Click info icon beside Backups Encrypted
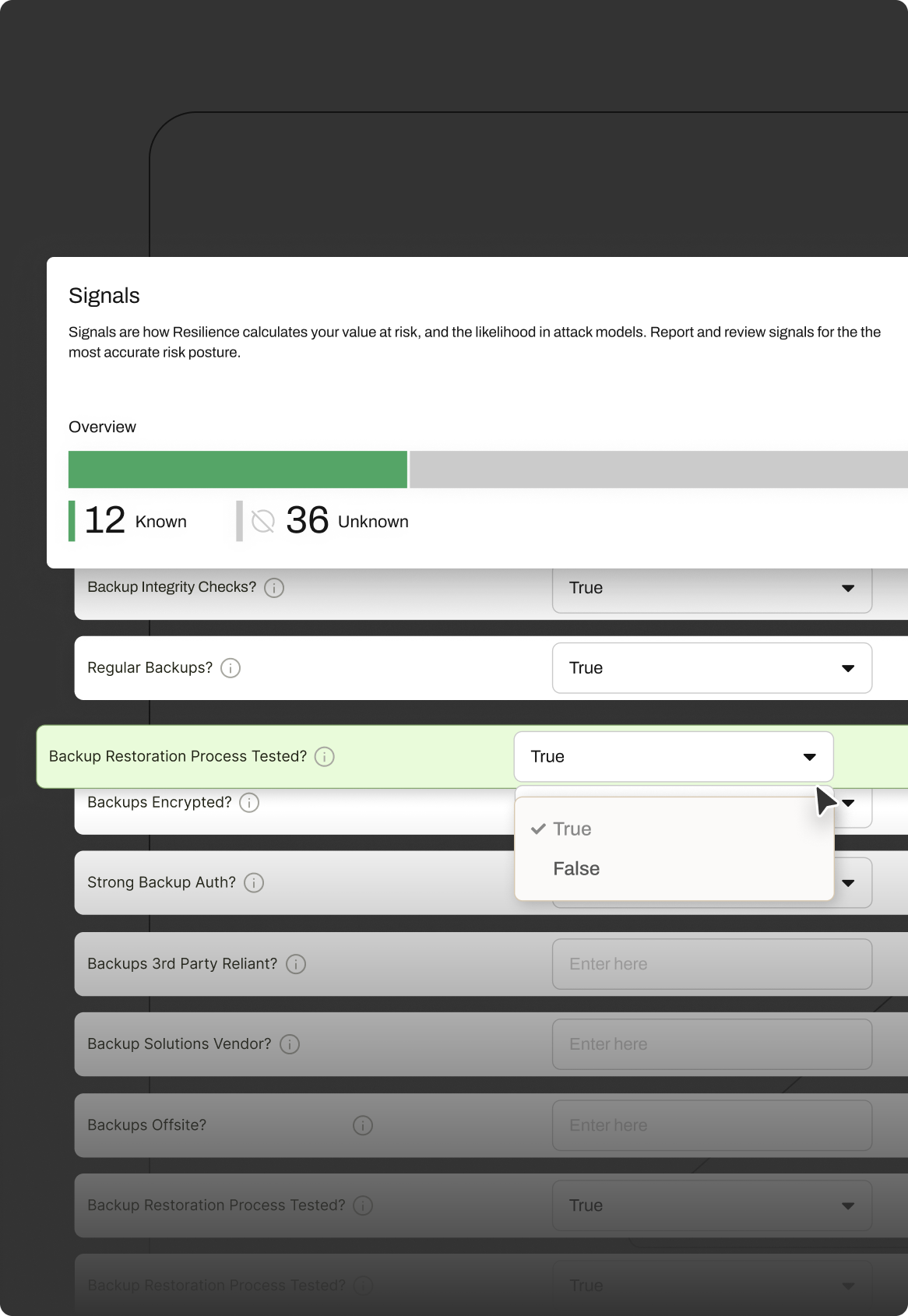 [249, 803]
